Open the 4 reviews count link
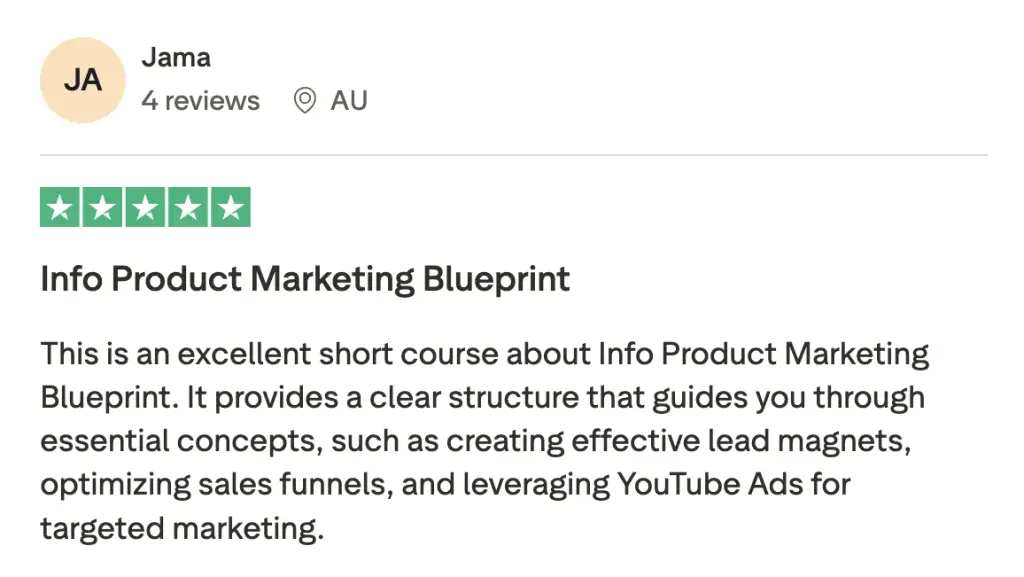Image resolution: width=1024 pixels, height=577 pixels. (200, 101)
